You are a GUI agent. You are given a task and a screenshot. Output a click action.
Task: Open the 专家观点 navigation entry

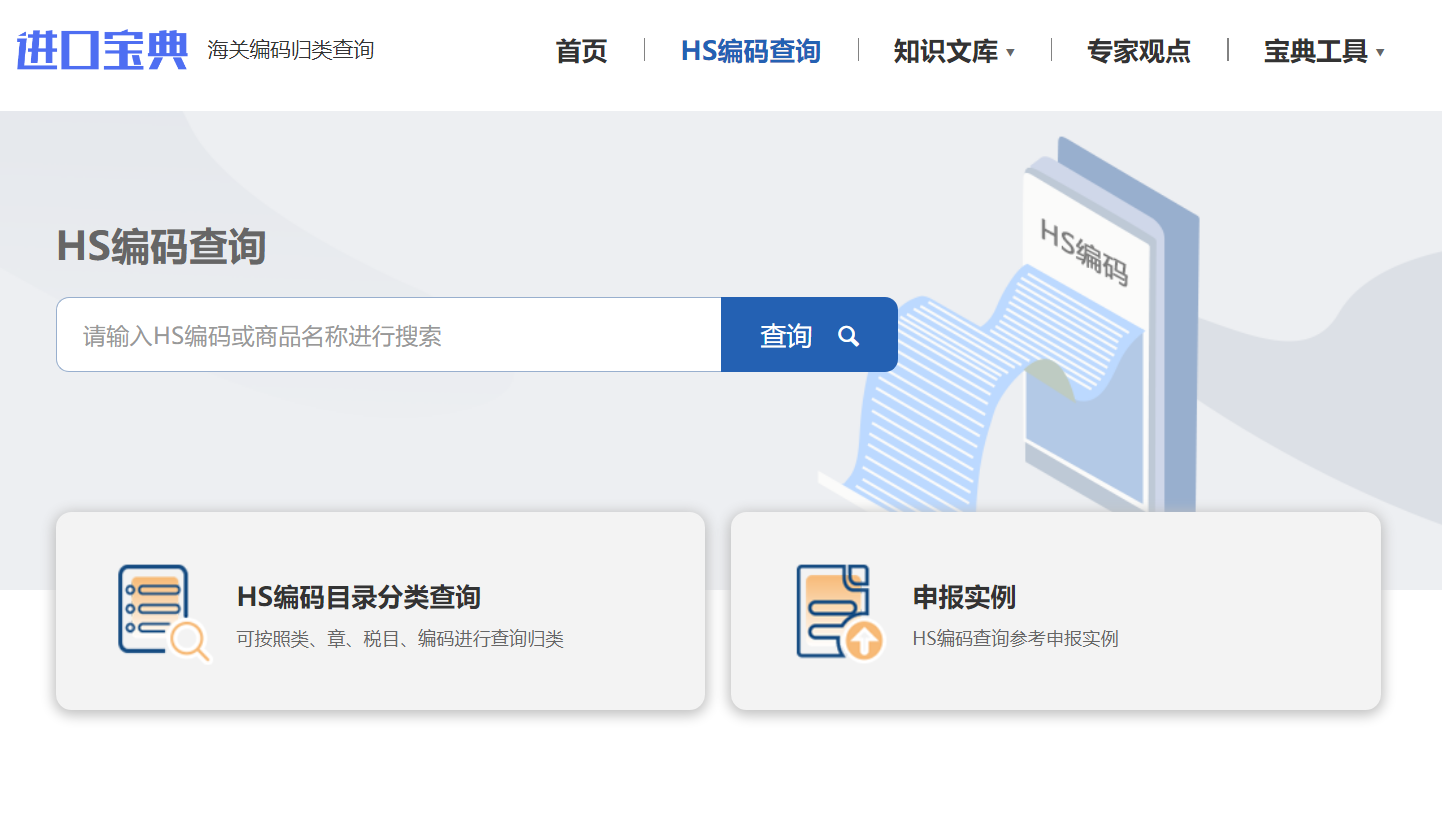[x=1139, y=51]
